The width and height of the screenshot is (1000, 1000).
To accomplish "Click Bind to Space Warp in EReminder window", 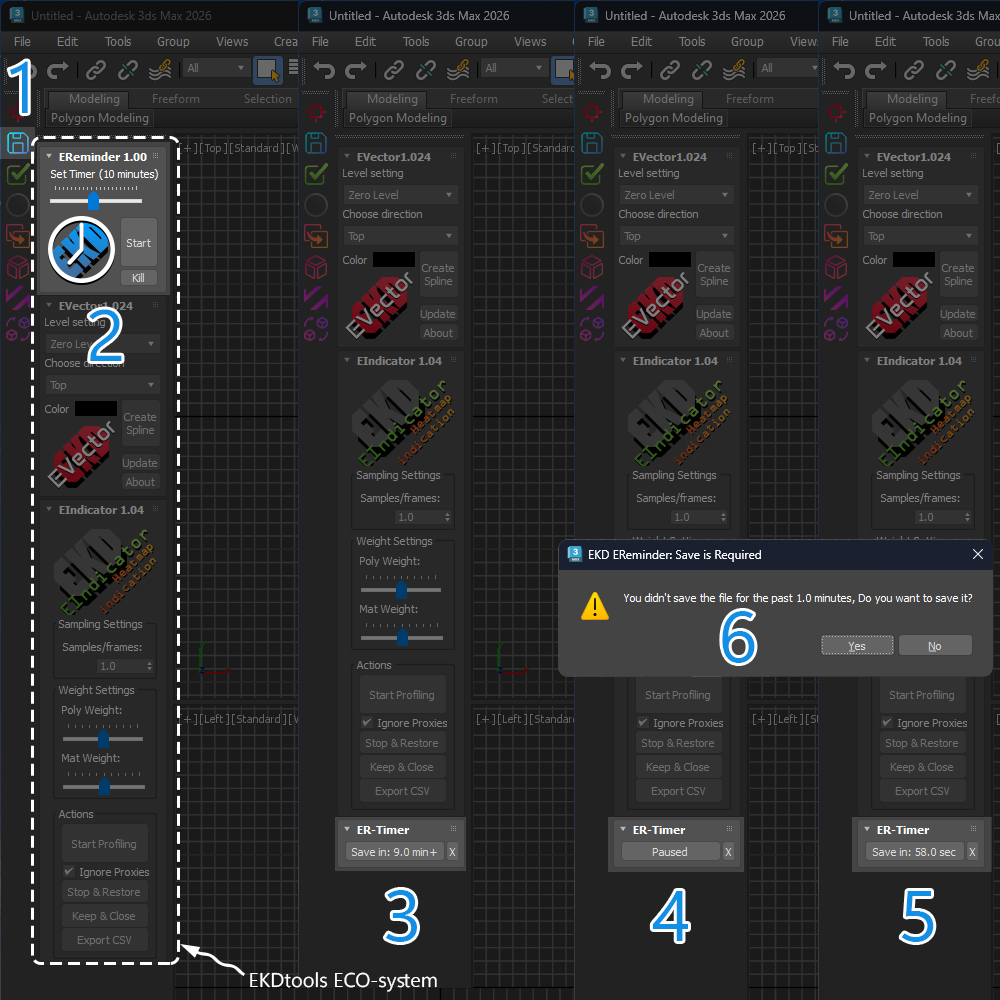I will click(160, 70).
